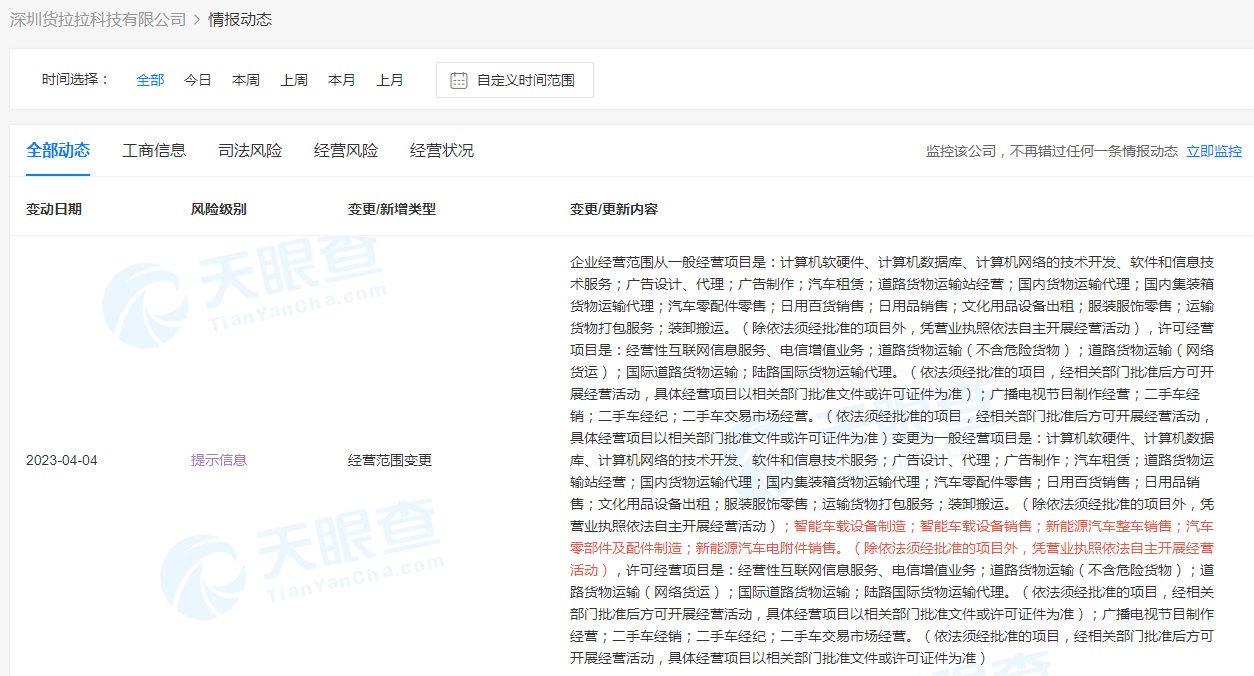Screen dimensions: 1254x676
Task: Select the 本月 time filter
Action: pyautogui.click(x=342, y=80)
